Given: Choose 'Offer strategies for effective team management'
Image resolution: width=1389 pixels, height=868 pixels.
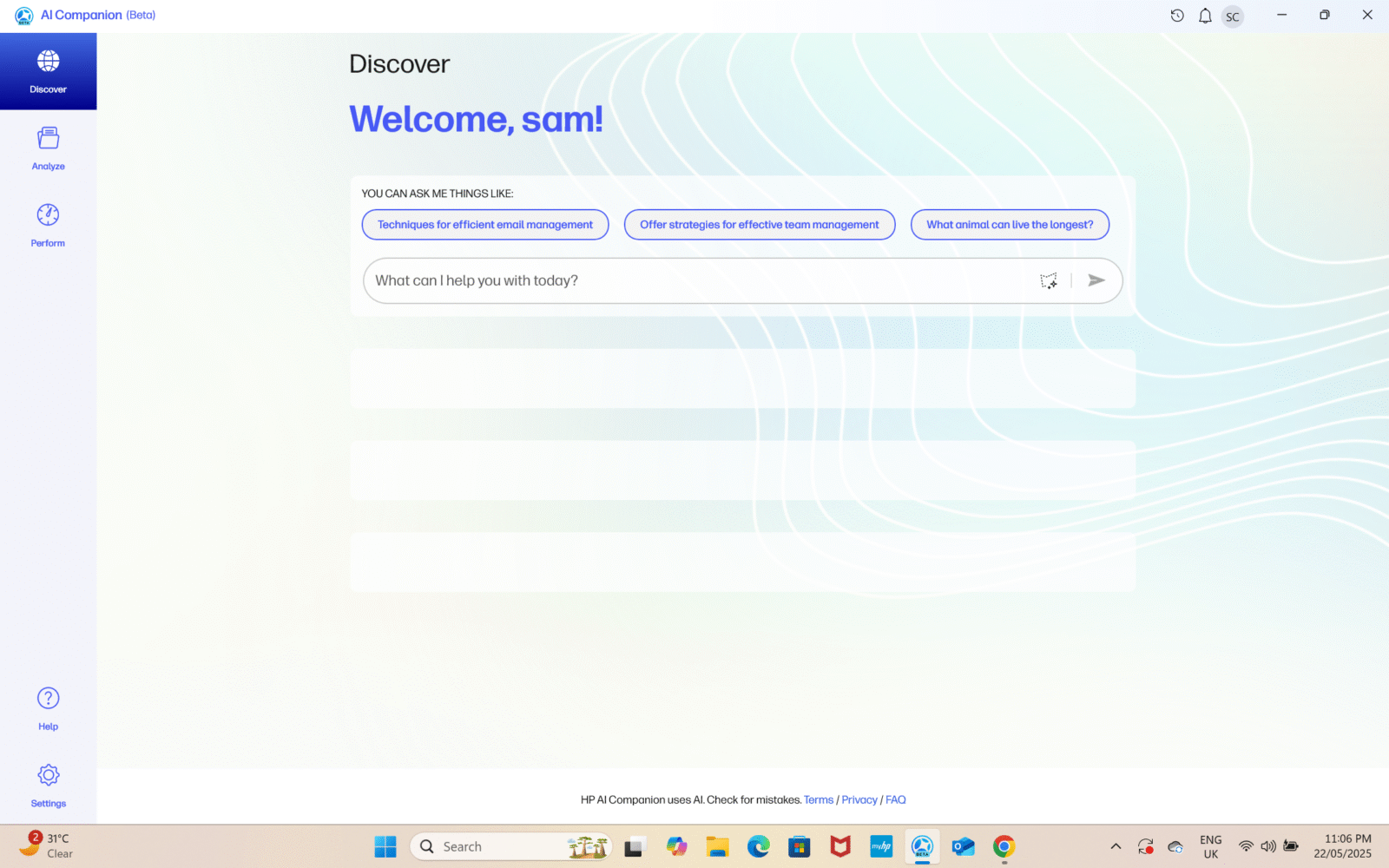Looking at the screenshot, I should (759, 225).
